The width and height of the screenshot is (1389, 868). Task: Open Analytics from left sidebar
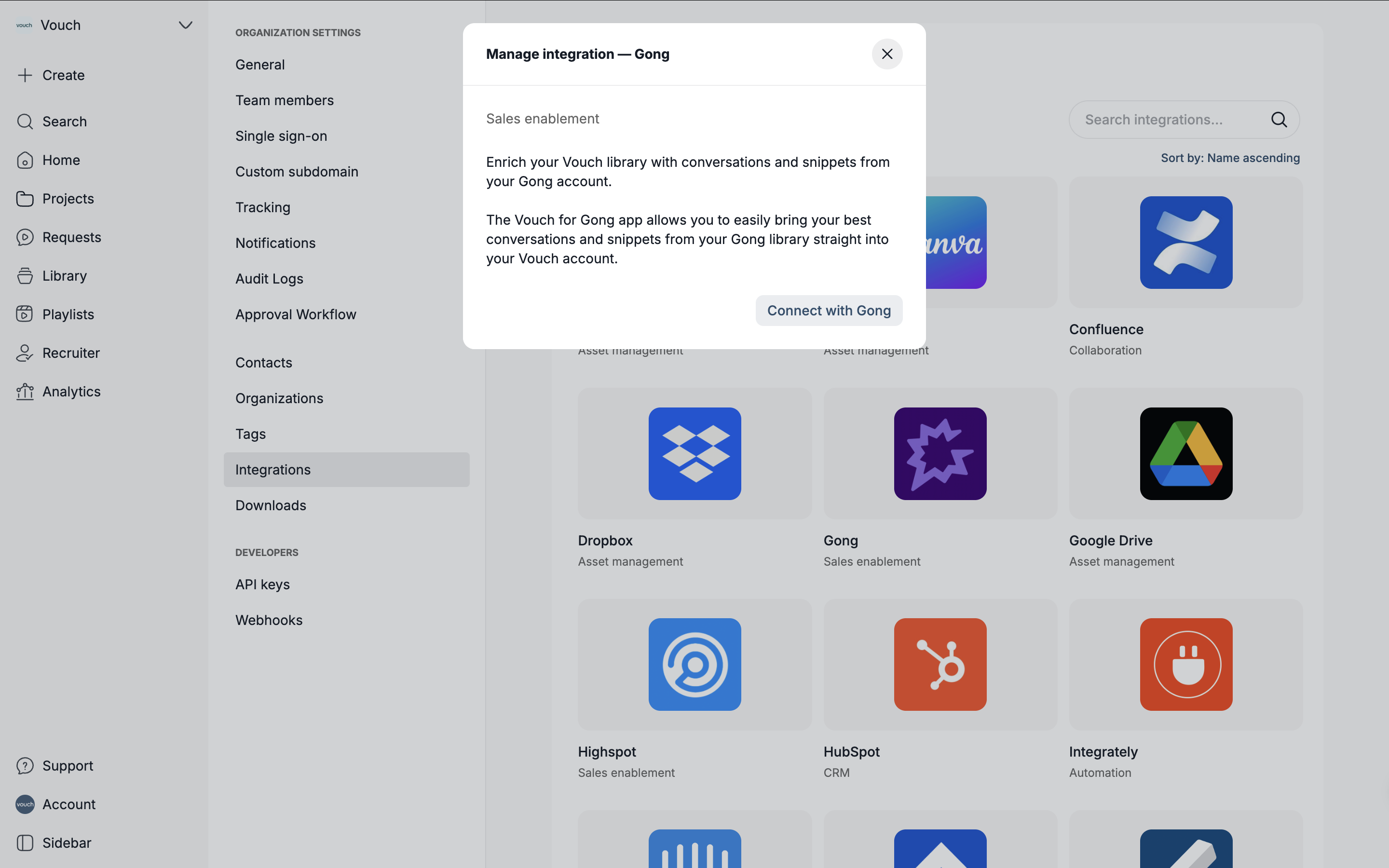tap(71, 392)
